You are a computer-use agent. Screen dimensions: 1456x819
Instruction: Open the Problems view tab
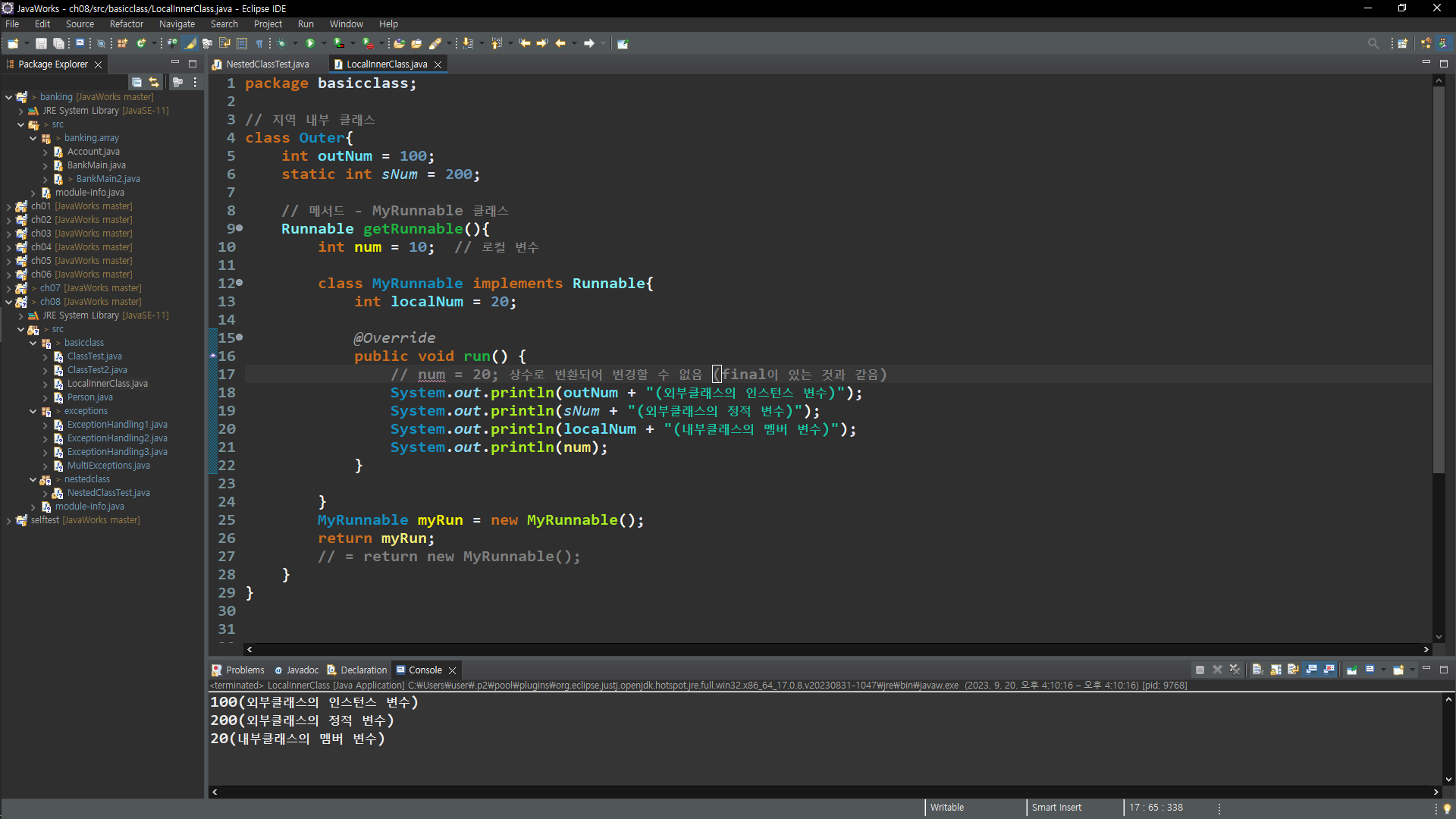244,670
